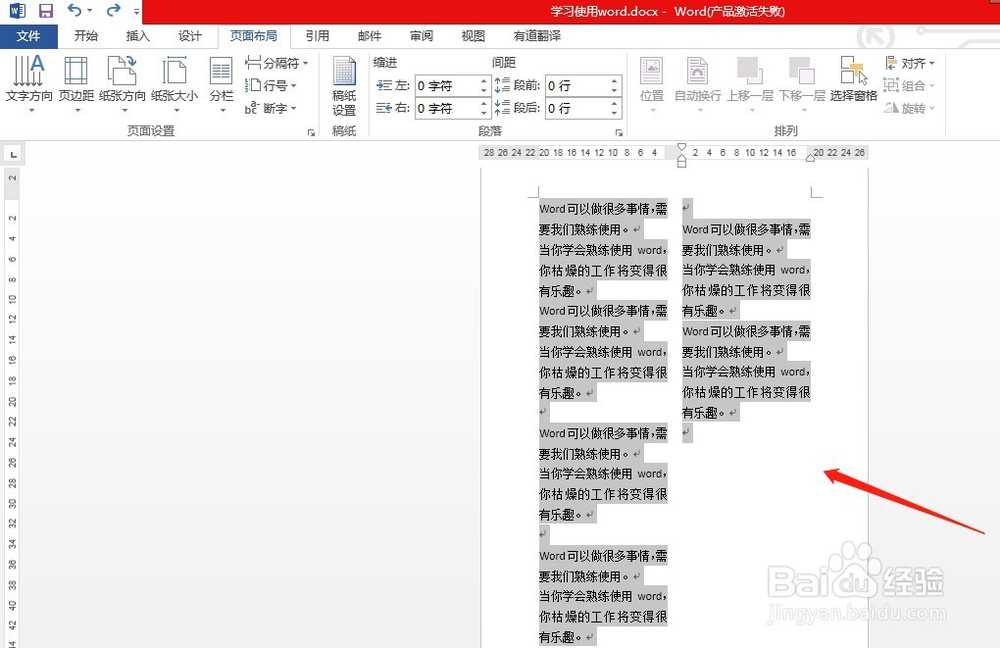Screen dimensions: 1000x648
Task: Switch to the 视图 (View) ribbon tab
Action: [x=472, y=36]
